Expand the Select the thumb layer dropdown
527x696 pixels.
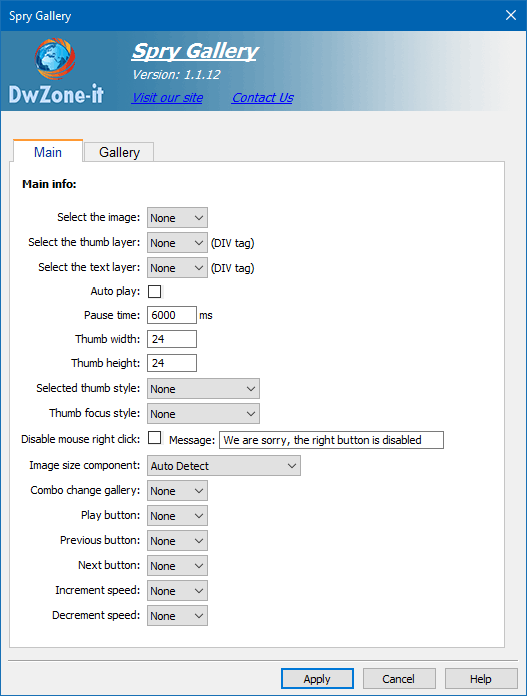(177, 243)
